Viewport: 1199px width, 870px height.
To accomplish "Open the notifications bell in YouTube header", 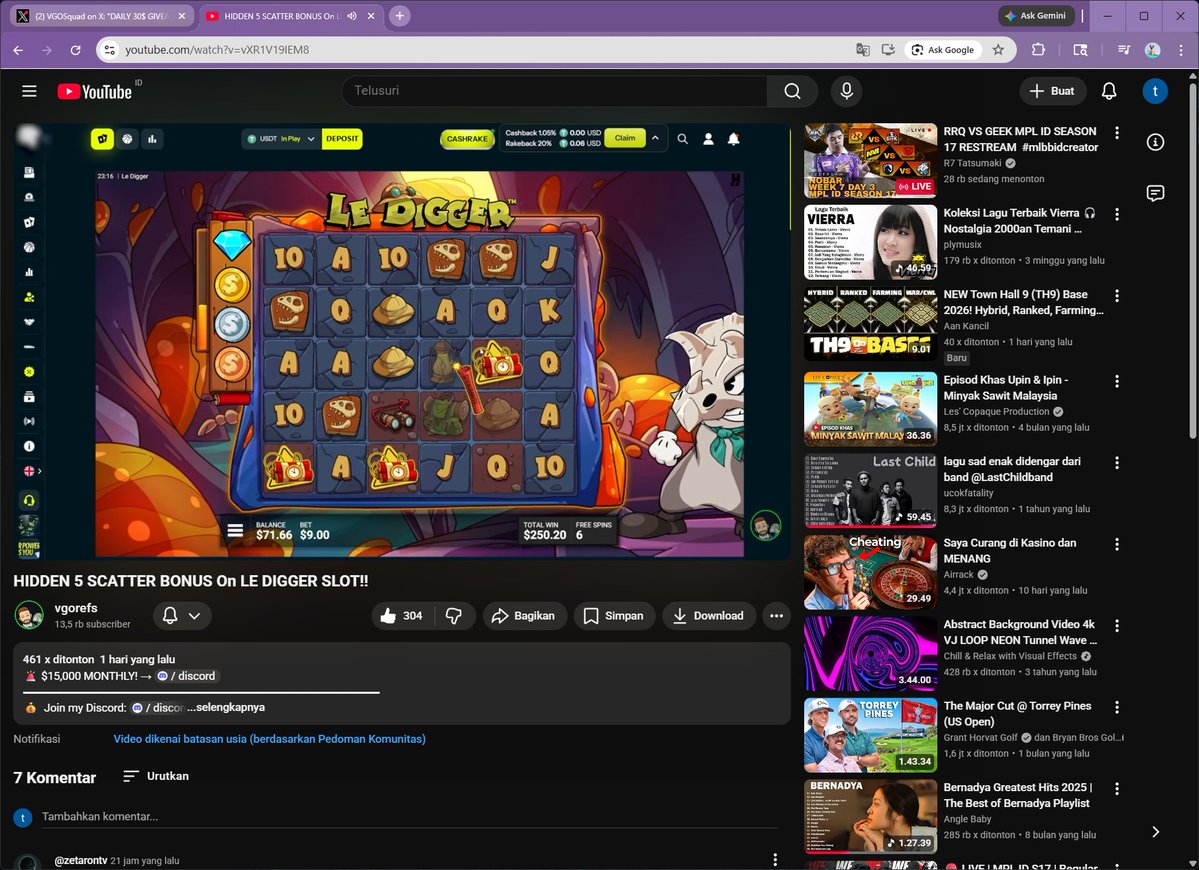I will click(x=1109, y=91).
